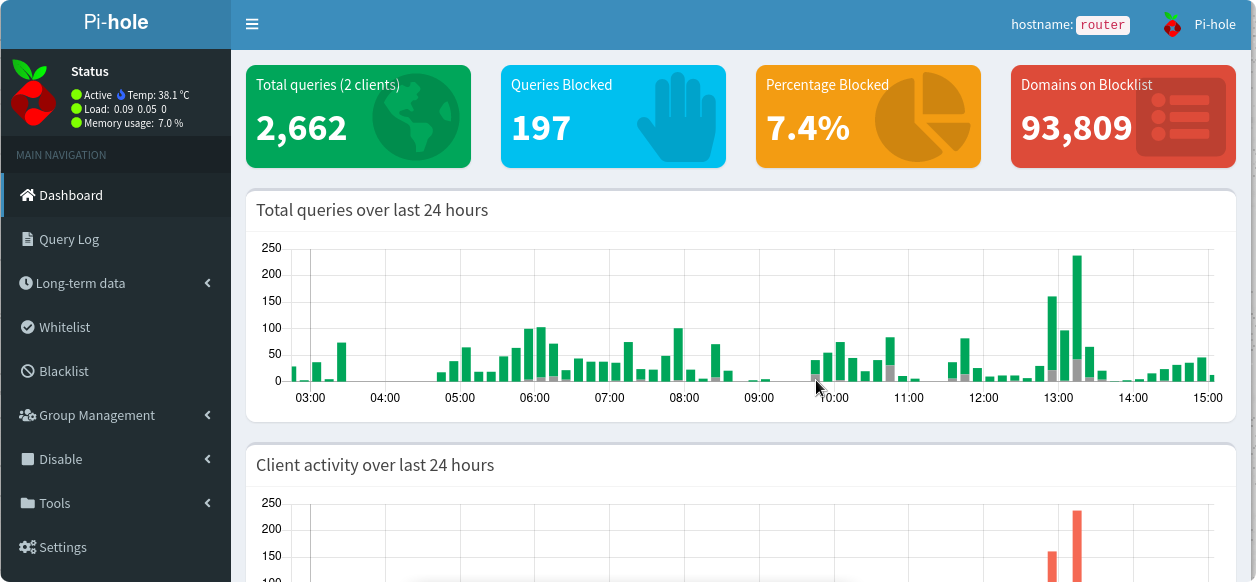Expand the Disable submenu chevron
Screen dimensions: 1256x582
208,459
